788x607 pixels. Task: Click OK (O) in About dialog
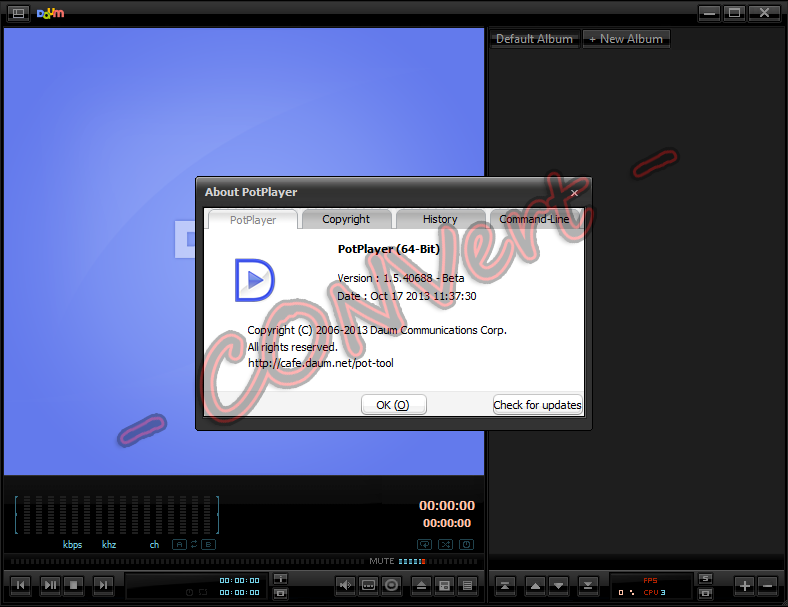393,404
